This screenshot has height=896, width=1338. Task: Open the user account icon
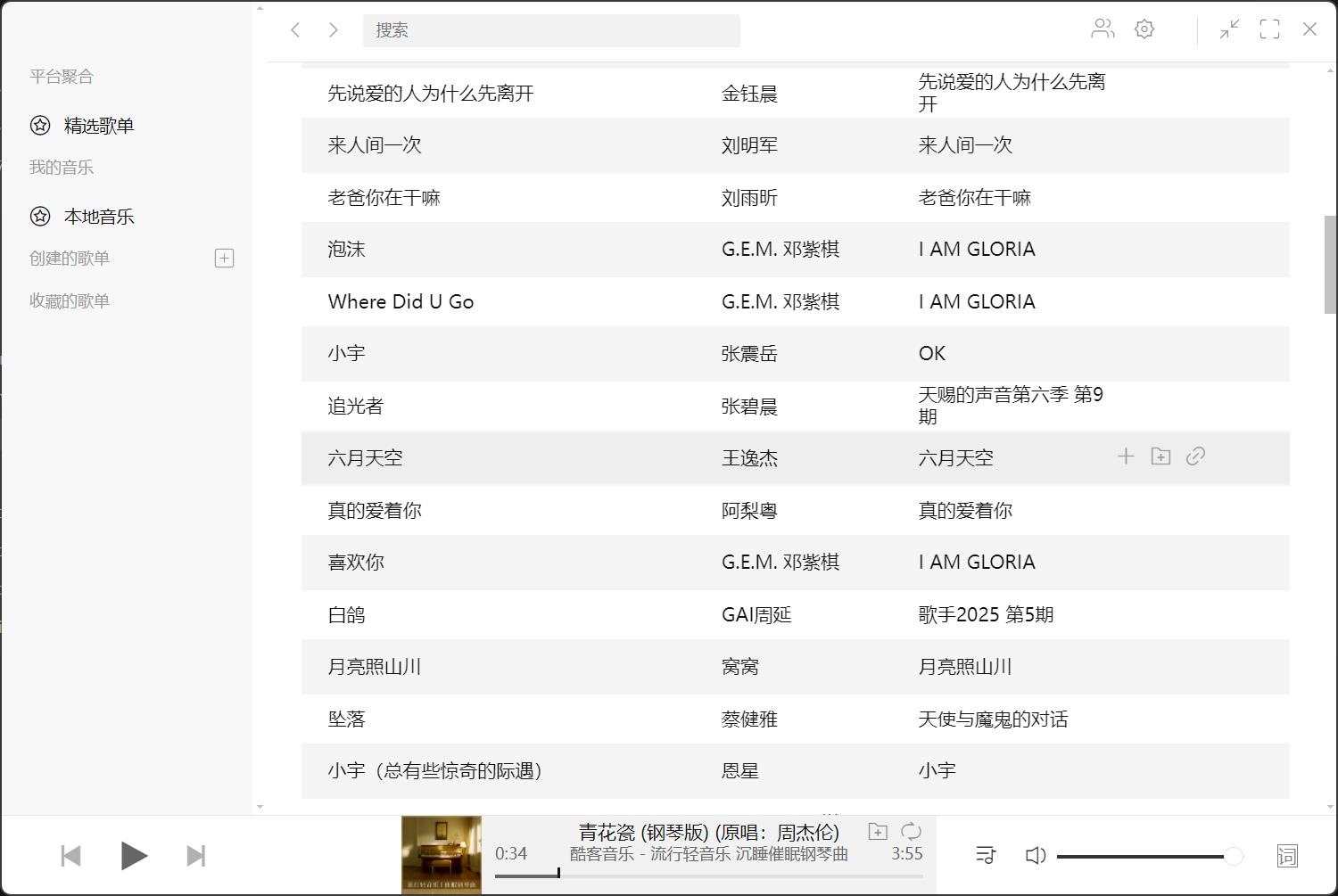[x=1103, y=29]
